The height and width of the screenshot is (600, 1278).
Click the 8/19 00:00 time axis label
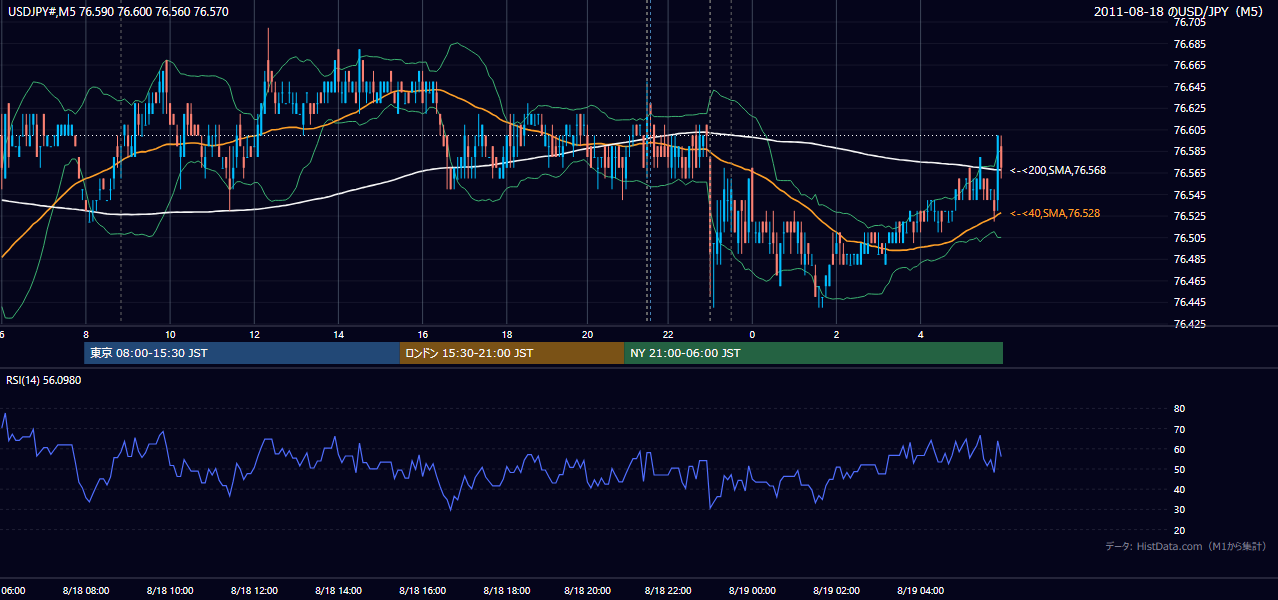coord(753,591)
